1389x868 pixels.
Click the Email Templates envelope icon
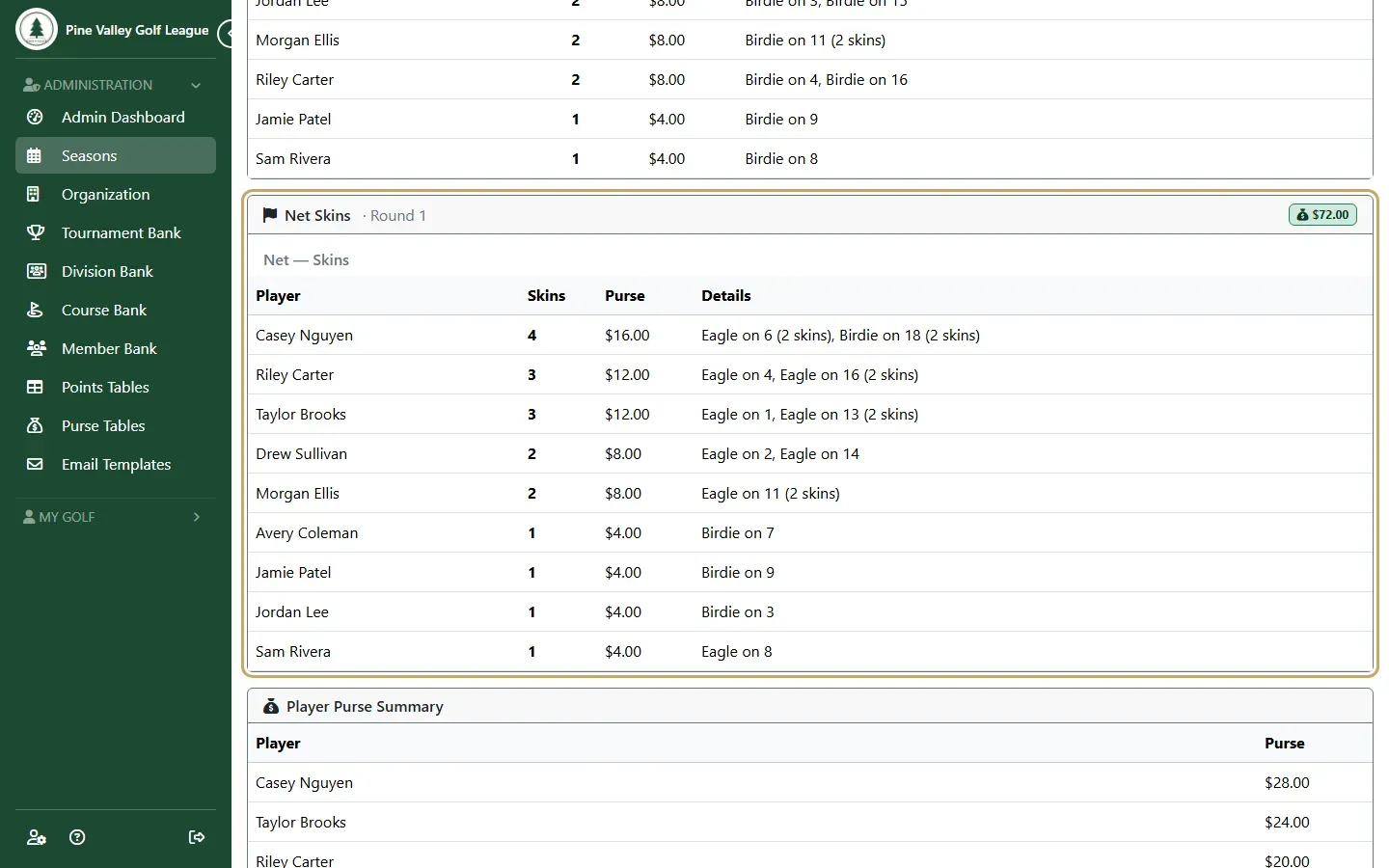(35, 464)
